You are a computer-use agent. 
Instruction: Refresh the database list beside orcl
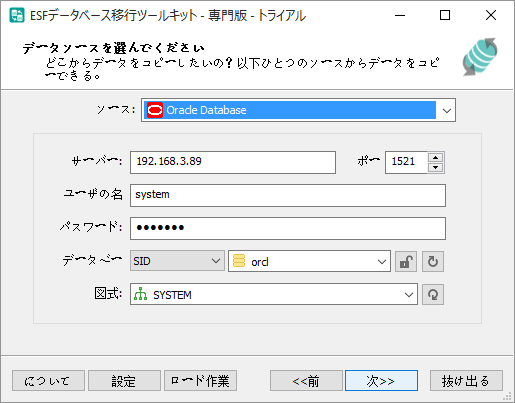pos(433,262)
